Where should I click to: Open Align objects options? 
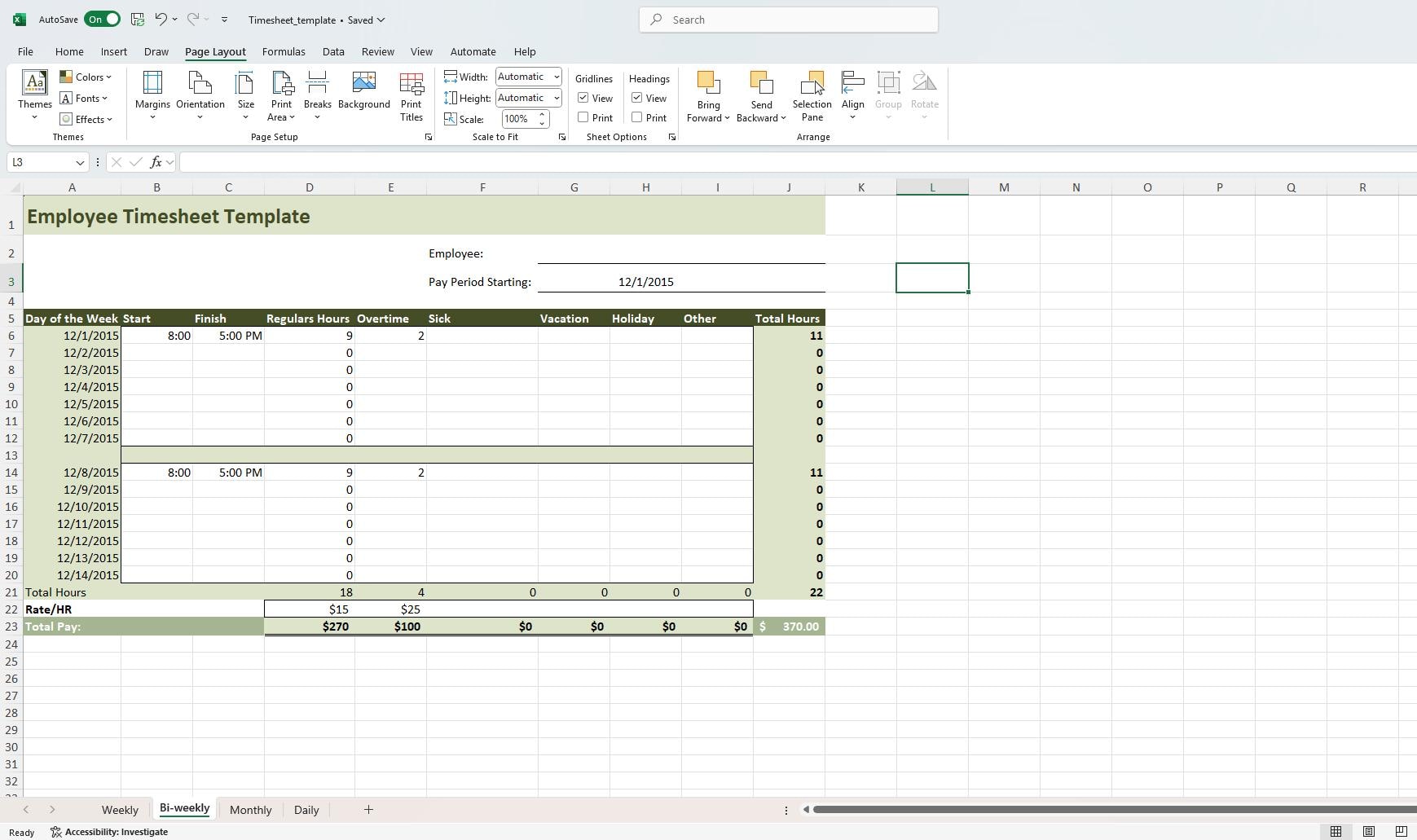pyautogui.click(x=852, y=96)
